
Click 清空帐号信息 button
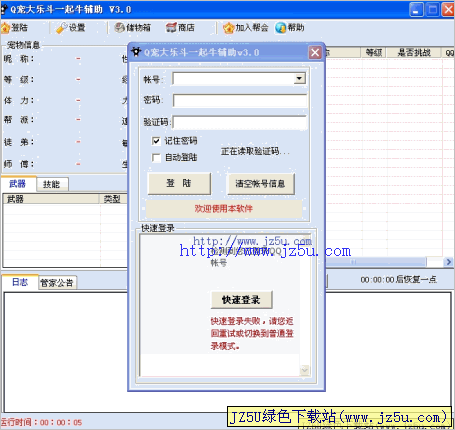(261, 184)
